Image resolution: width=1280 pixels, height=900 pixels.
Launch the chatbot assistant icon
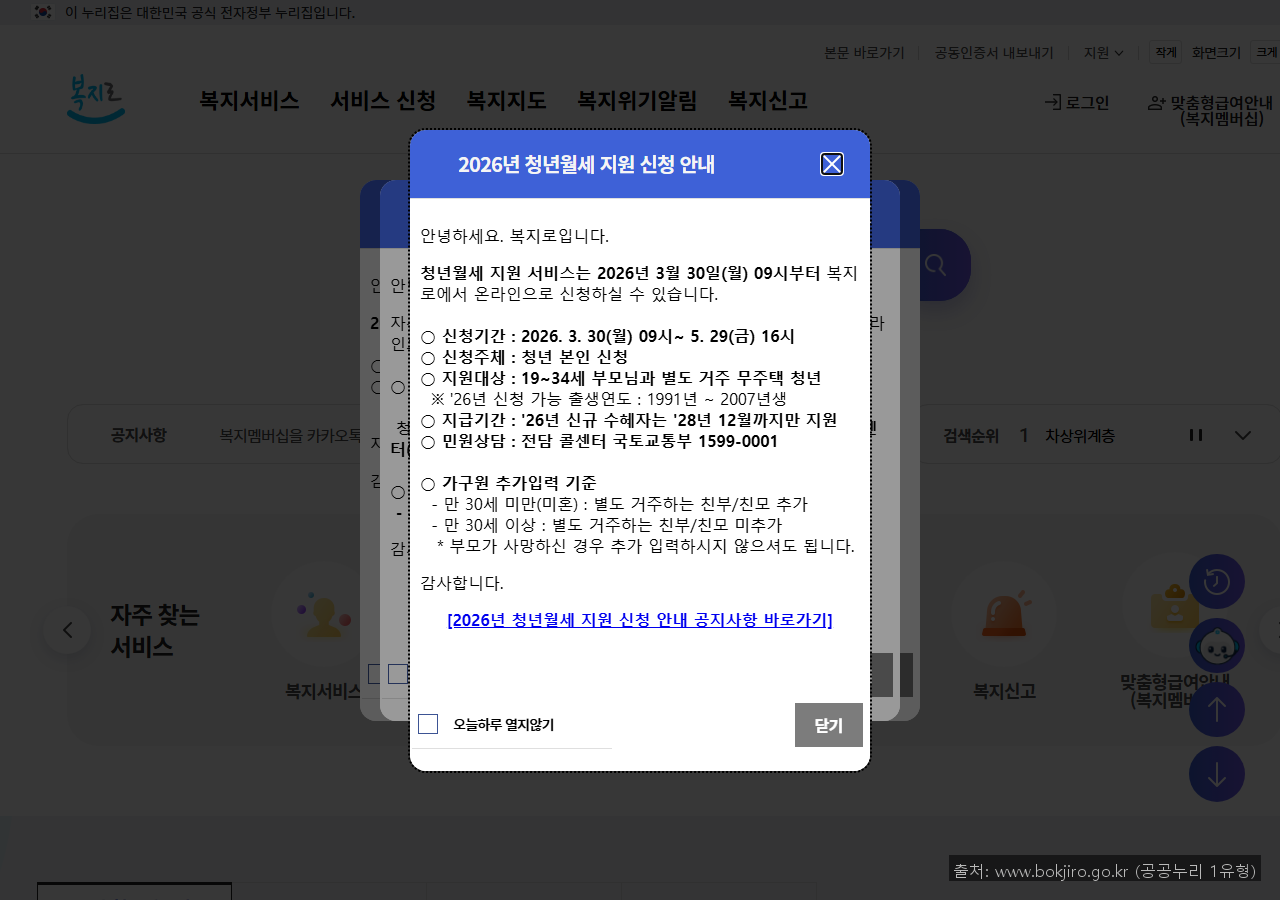[1217, 646]
